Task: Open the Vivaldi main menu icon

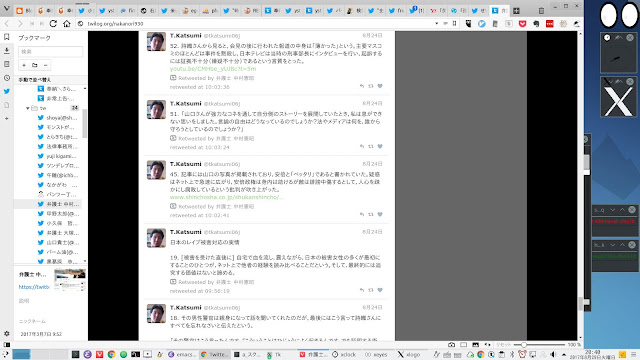Action: coord(6,8)
